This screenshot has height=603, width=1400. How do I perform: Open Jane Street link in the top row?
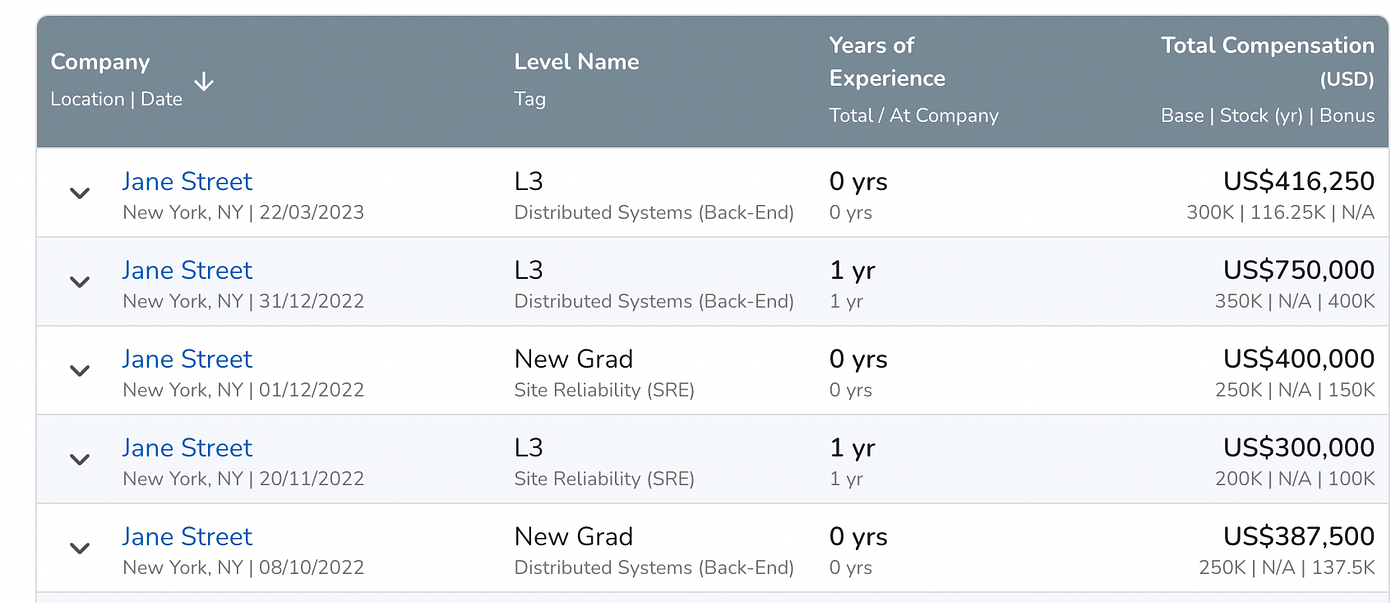[186, 181]
